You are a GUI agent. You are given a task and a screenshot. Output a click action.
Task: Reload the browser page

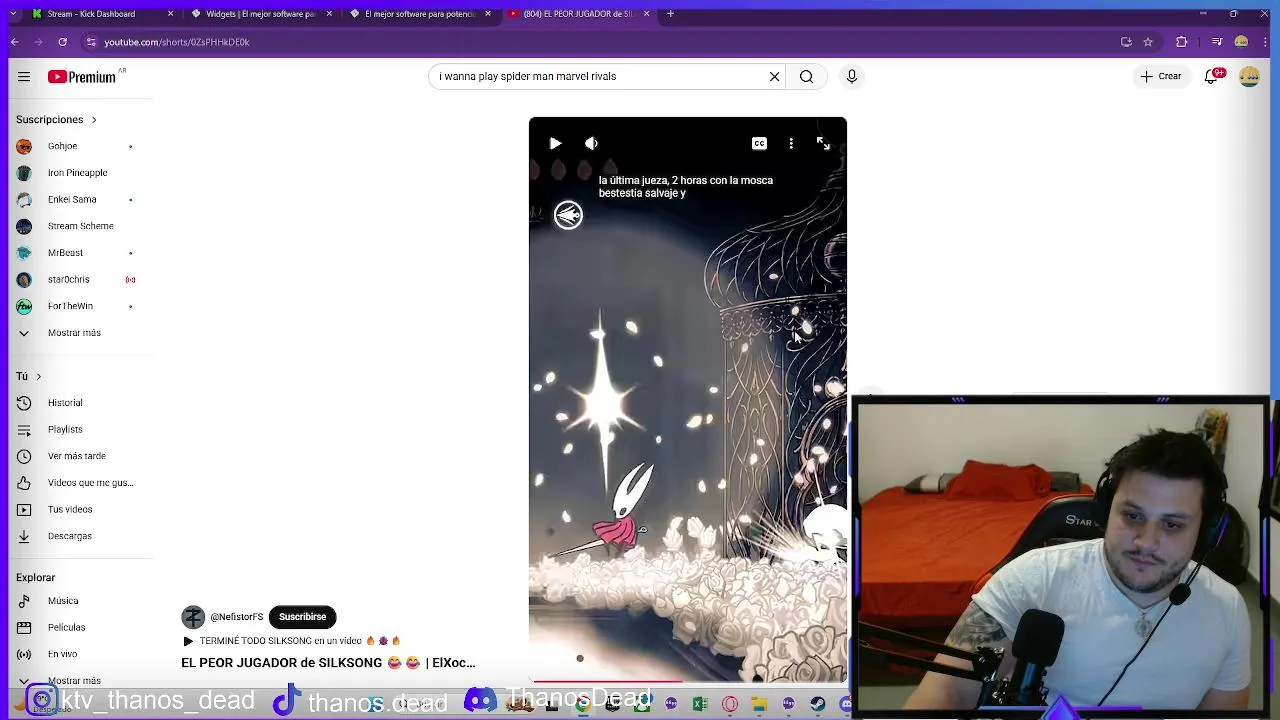(62, 42)
